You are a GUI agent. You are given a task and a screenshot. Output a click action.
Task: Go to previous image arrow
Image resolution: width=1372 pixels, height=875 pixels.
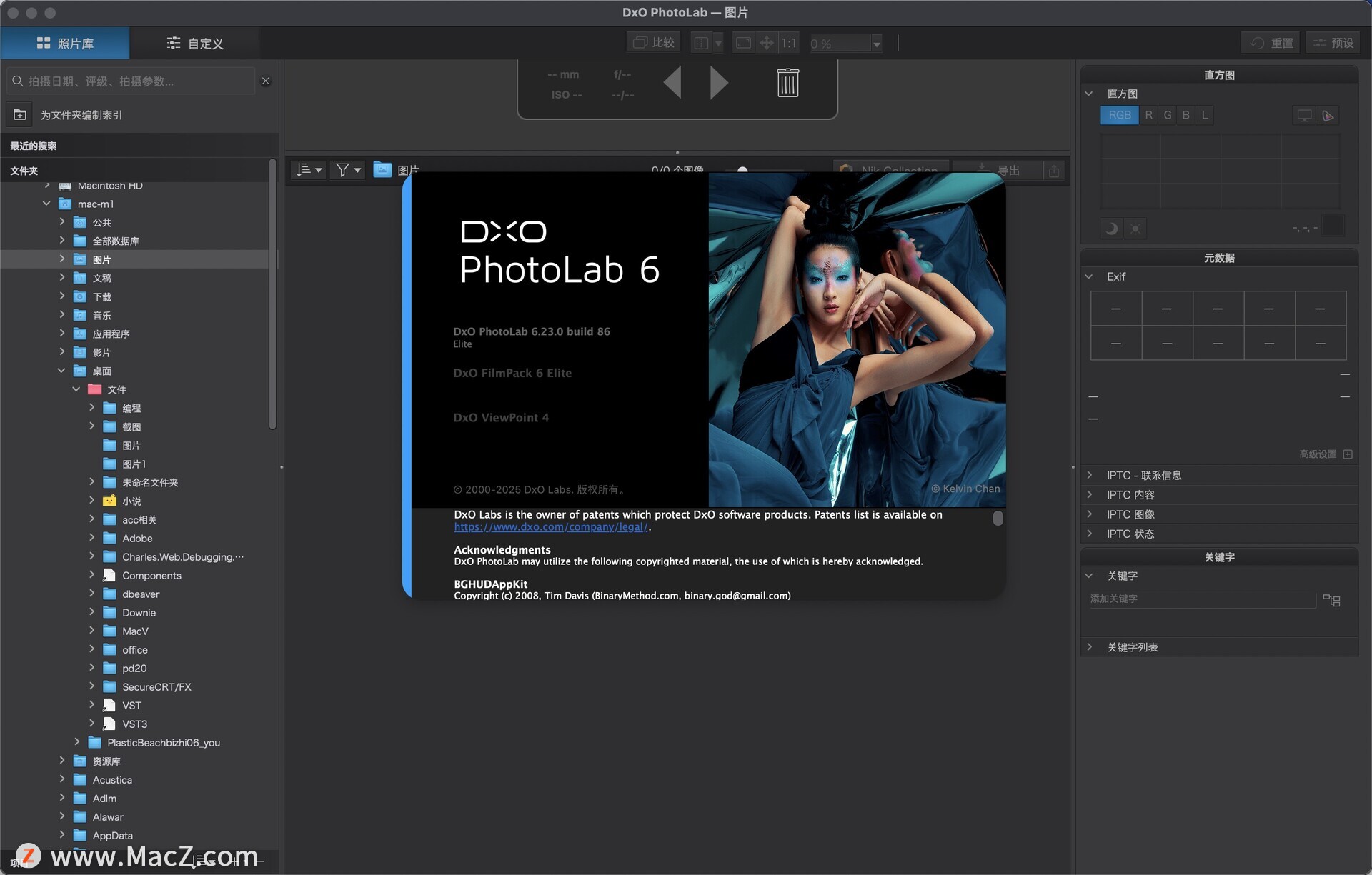(x=672, y=82)
